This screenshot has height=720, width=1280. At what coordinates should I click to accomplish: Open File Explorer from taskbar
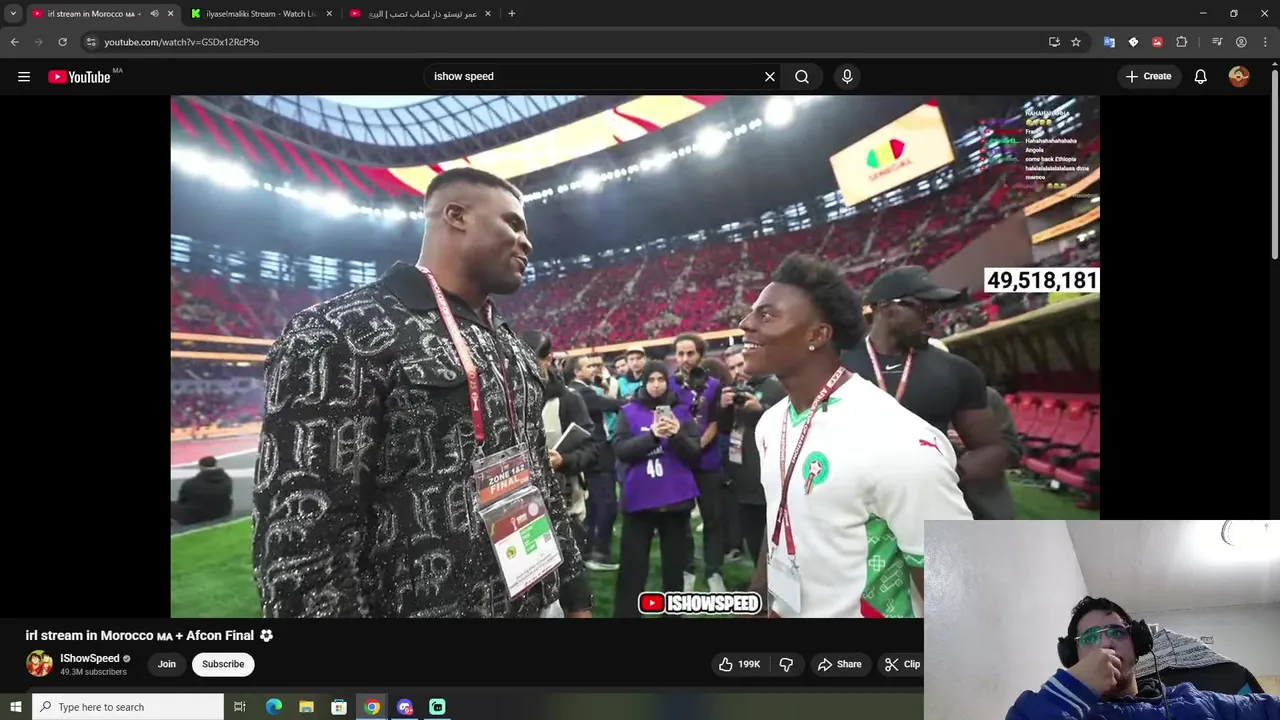tap(306, 707)
